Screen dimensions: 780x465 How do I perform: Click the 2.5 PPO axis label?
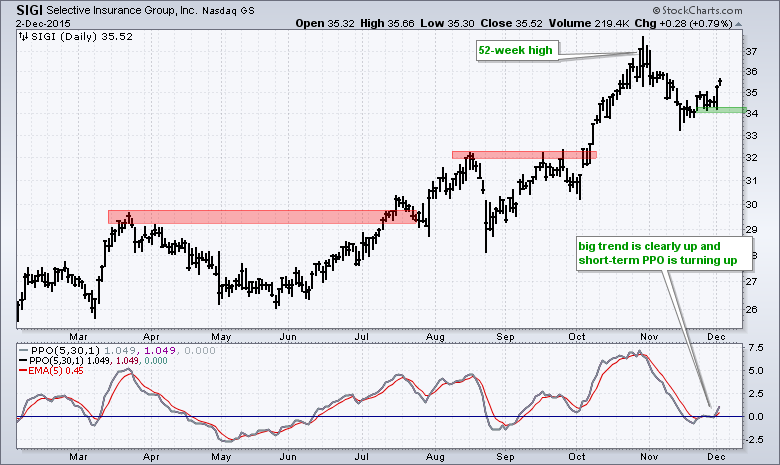tap(756, 394)
